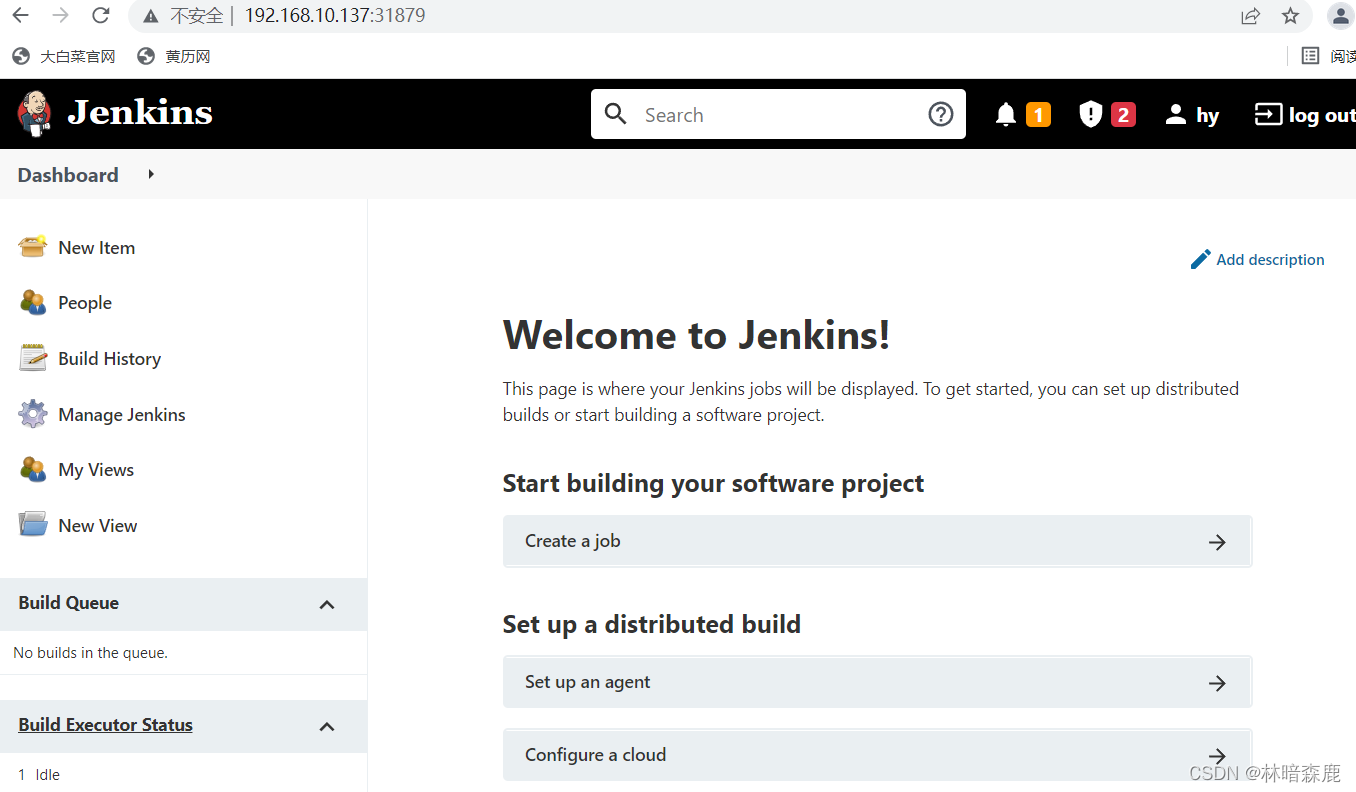Click the Search input box
The image size is (1356, 792).
click(x=778, y=114)
